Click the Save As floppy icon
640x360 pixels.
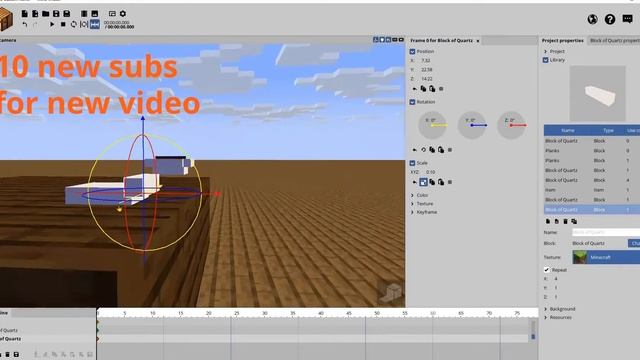67,14
